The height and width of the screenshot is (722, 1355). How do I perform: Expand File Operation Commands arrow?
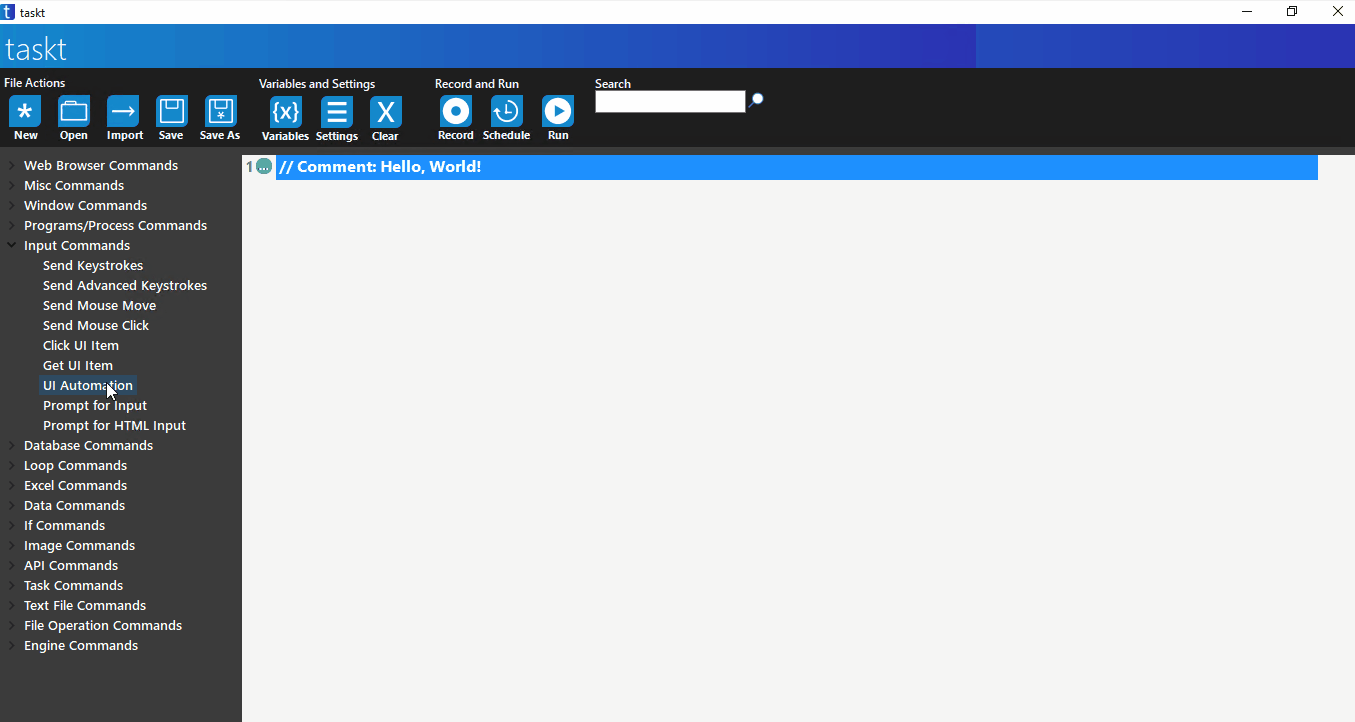pos(11,625)
